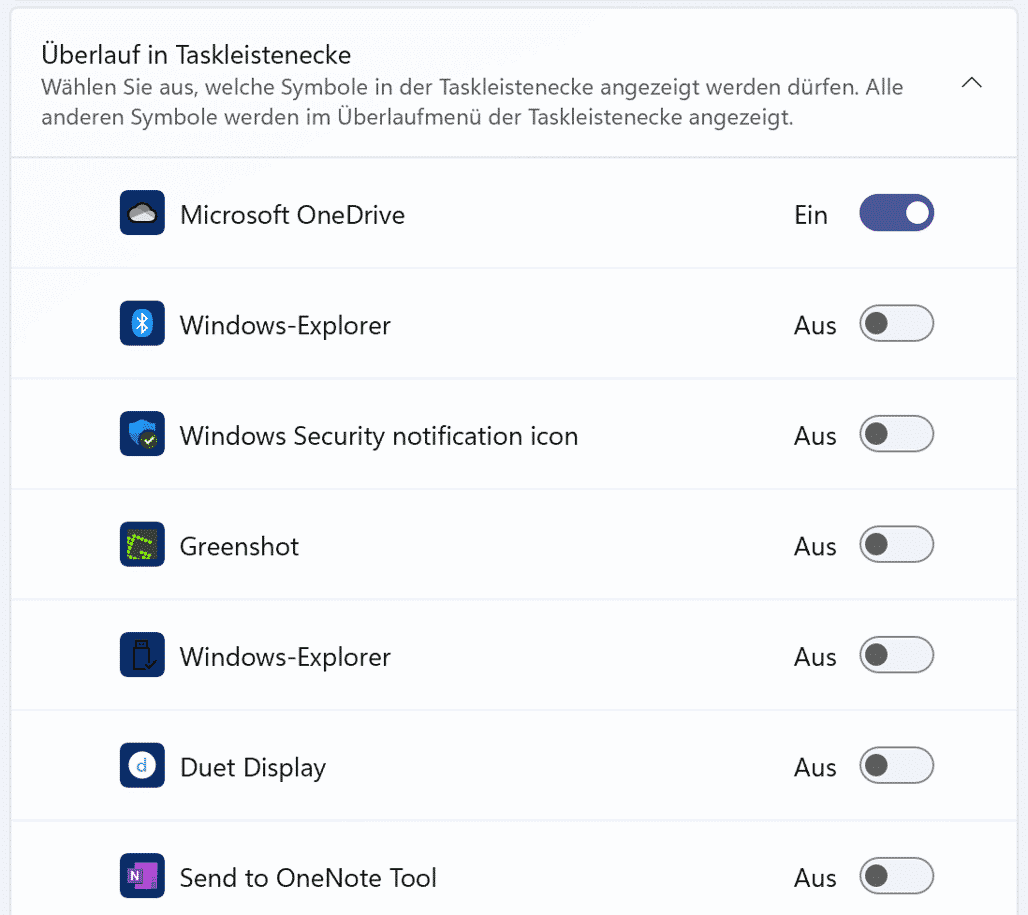The height and width of the screenshot is (915, 1028).
Task: Switch on the Duet Display toggle
Action: (896, 767)
